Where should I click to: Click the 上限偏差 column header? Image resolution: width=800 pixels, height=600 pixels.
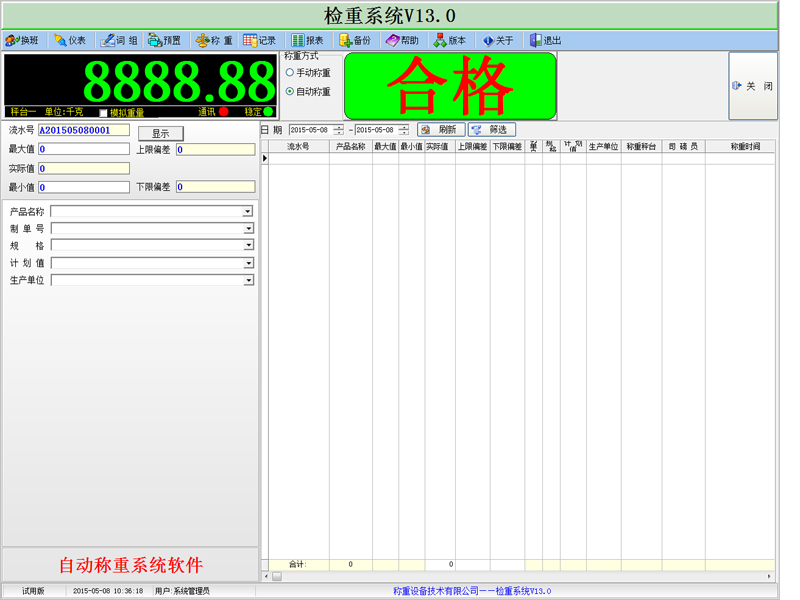(x=472, y=146)
